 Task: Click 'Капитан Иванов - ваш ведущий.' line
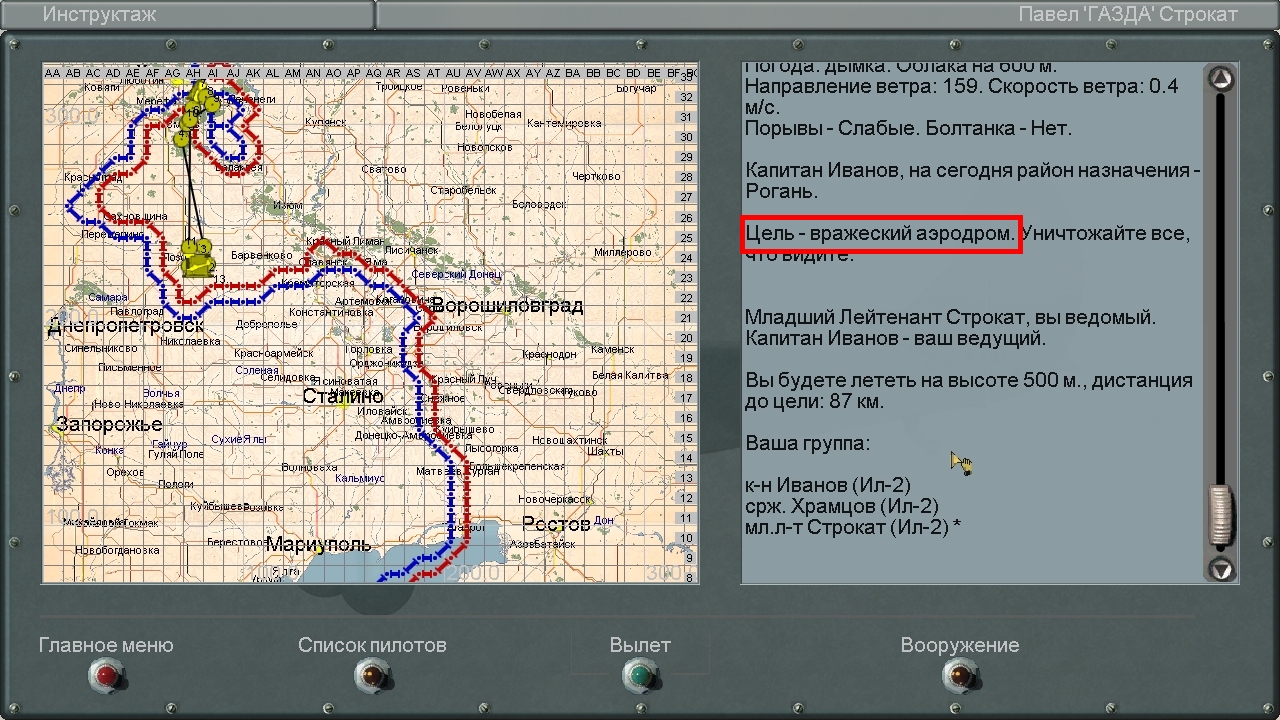tap(895, 339)
